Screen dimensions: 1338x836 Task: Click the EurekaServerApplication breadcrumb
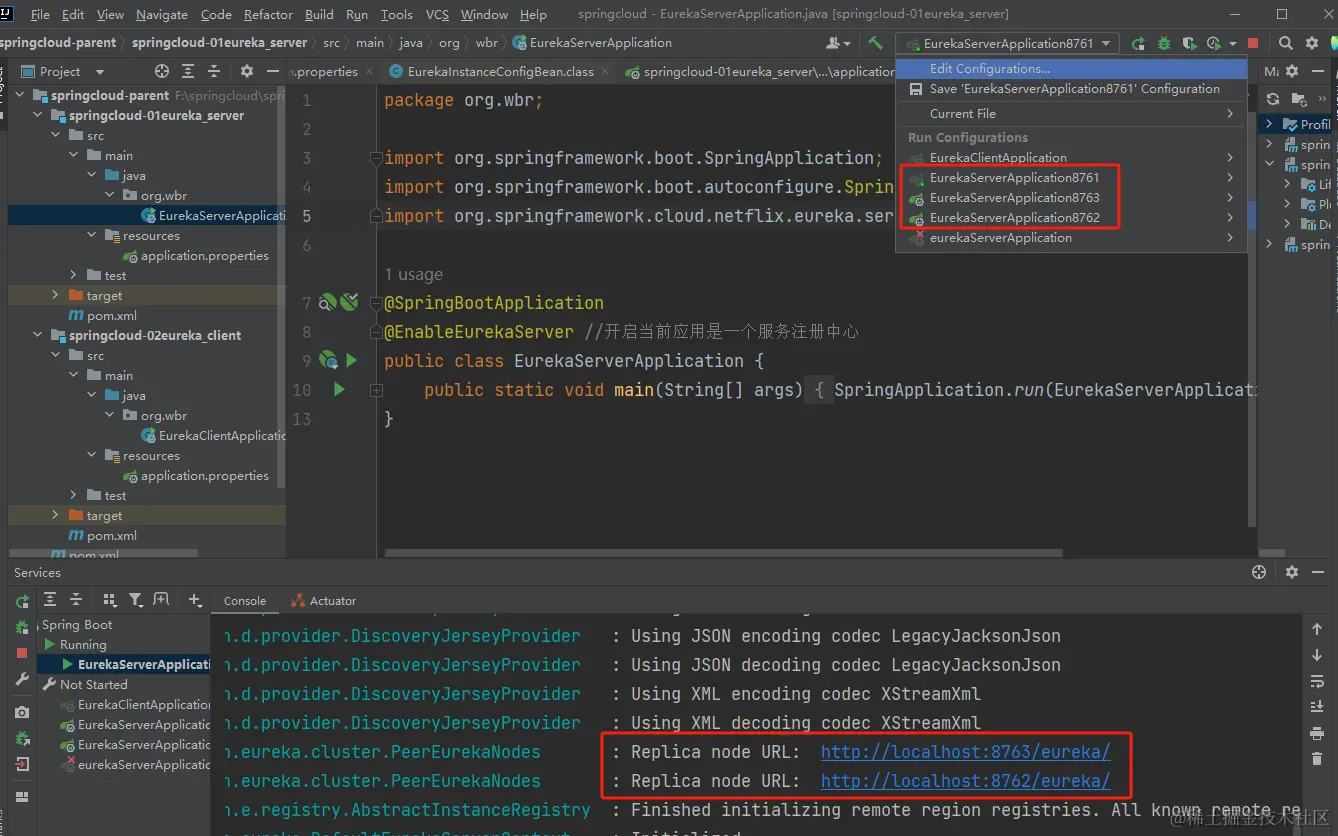tap(592, 43)
